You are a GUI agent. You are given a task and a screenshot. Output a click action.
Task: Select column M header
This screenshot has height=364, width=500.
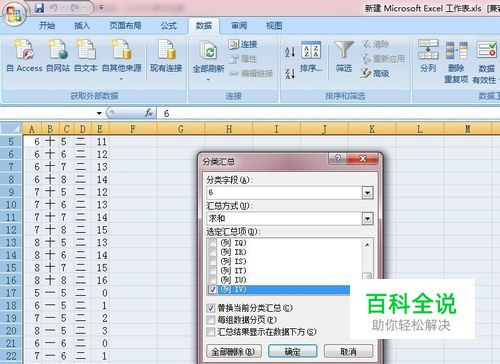point(468,129)
